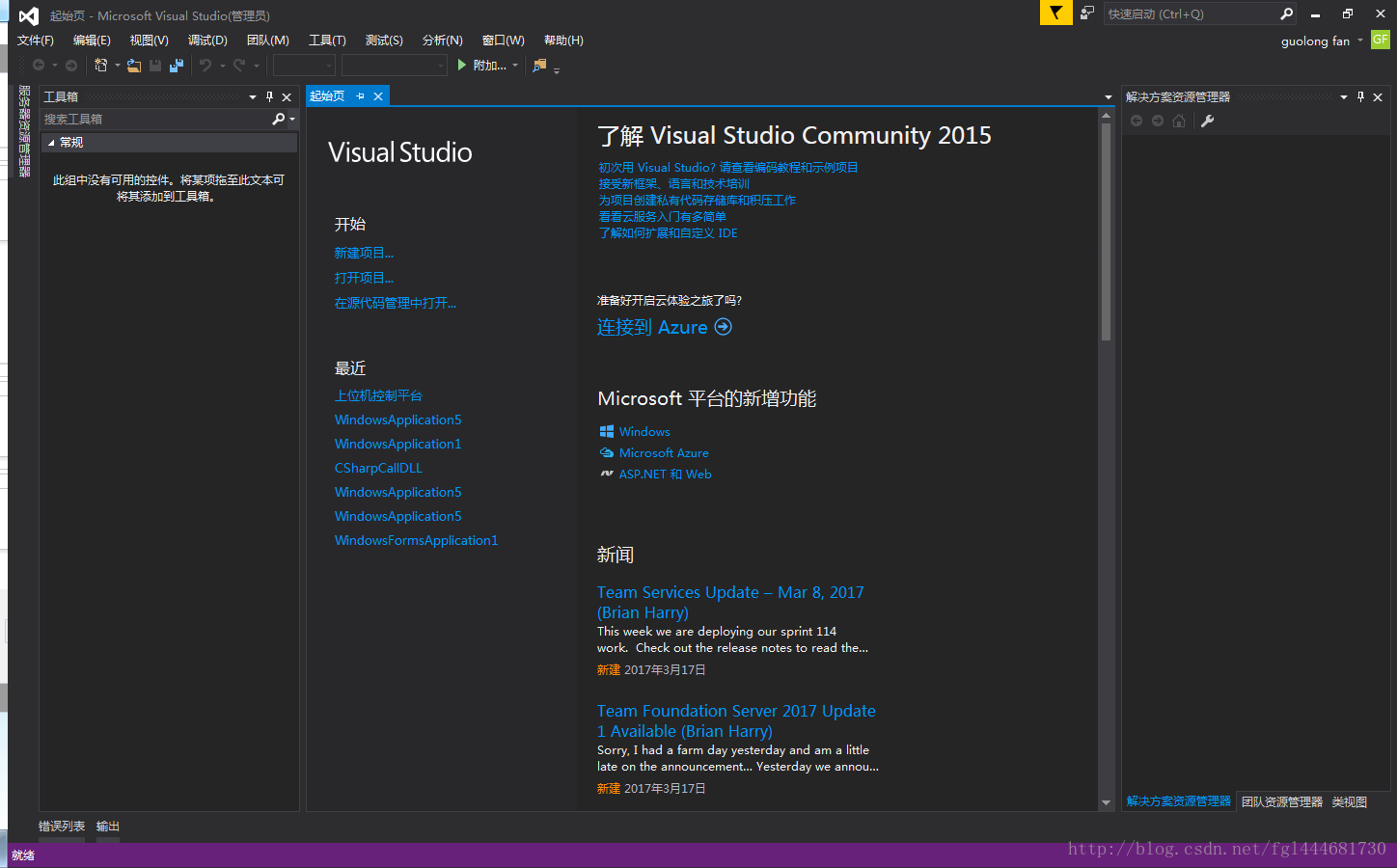The width and height of the screenshot is (1397, 868).
Task: Click the green Start debugging play icon
Action: (462, 66)
